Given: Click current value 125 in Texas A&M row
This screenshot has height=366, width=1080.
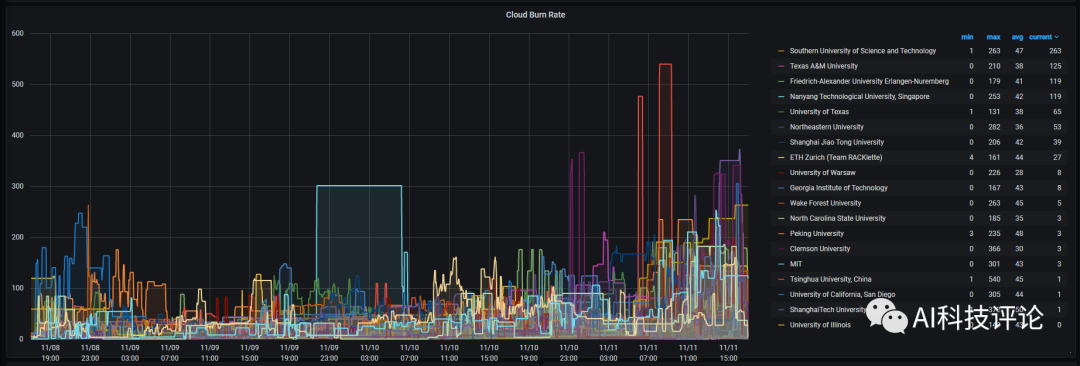Looking at the screenshot, I should [x=1055, y=66].
